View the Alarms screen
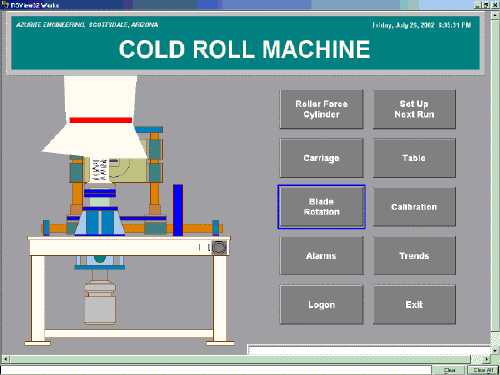 tap(321, 256)
